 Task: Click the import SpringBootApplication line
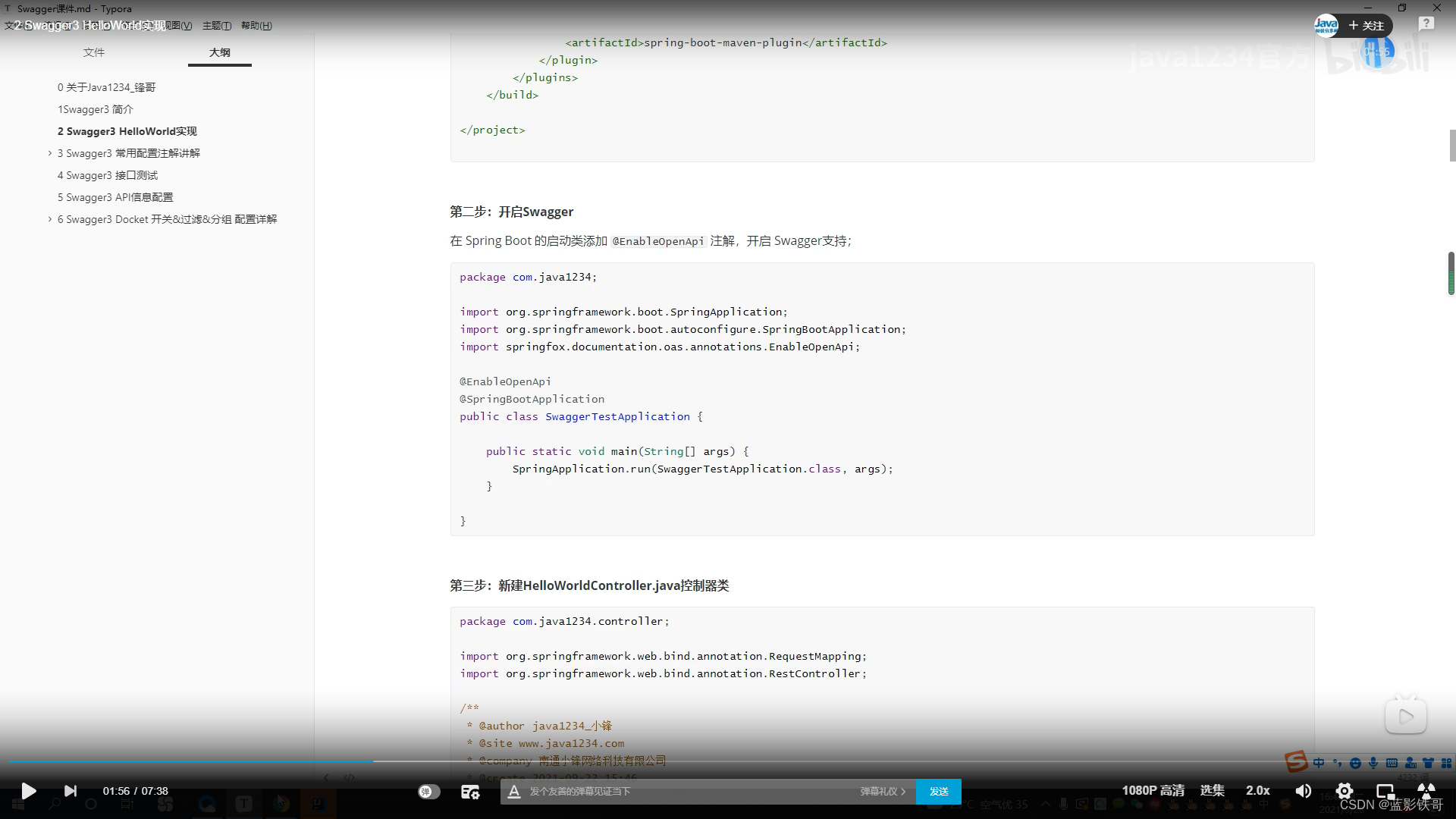point(682,329)
